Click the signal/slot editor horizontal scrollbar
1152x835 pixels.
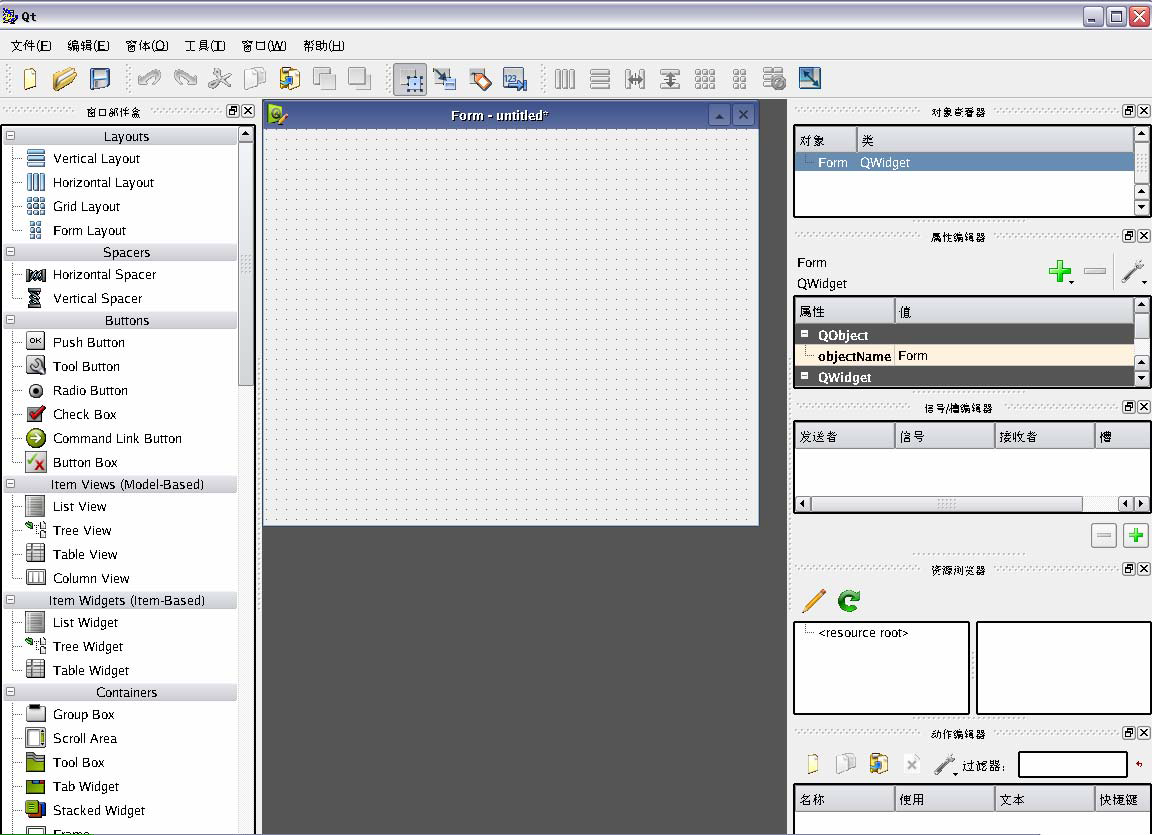(945, 504)
